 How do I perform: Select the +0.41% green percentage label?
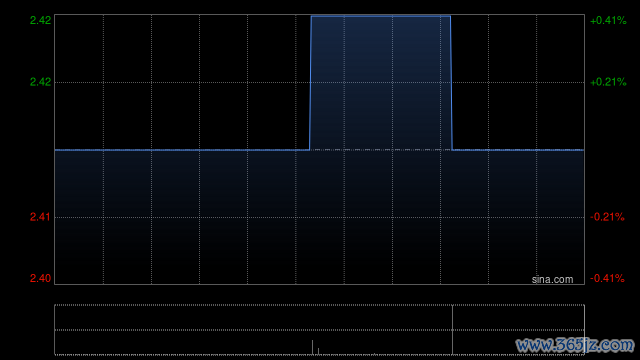click(x=608, y=20)
